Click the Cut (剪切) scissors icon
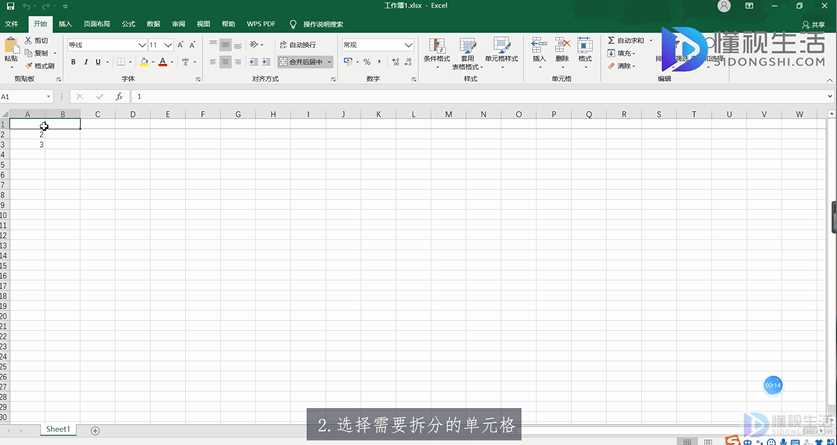This screenshot has height=445, width=837. (x=28, y=41)
